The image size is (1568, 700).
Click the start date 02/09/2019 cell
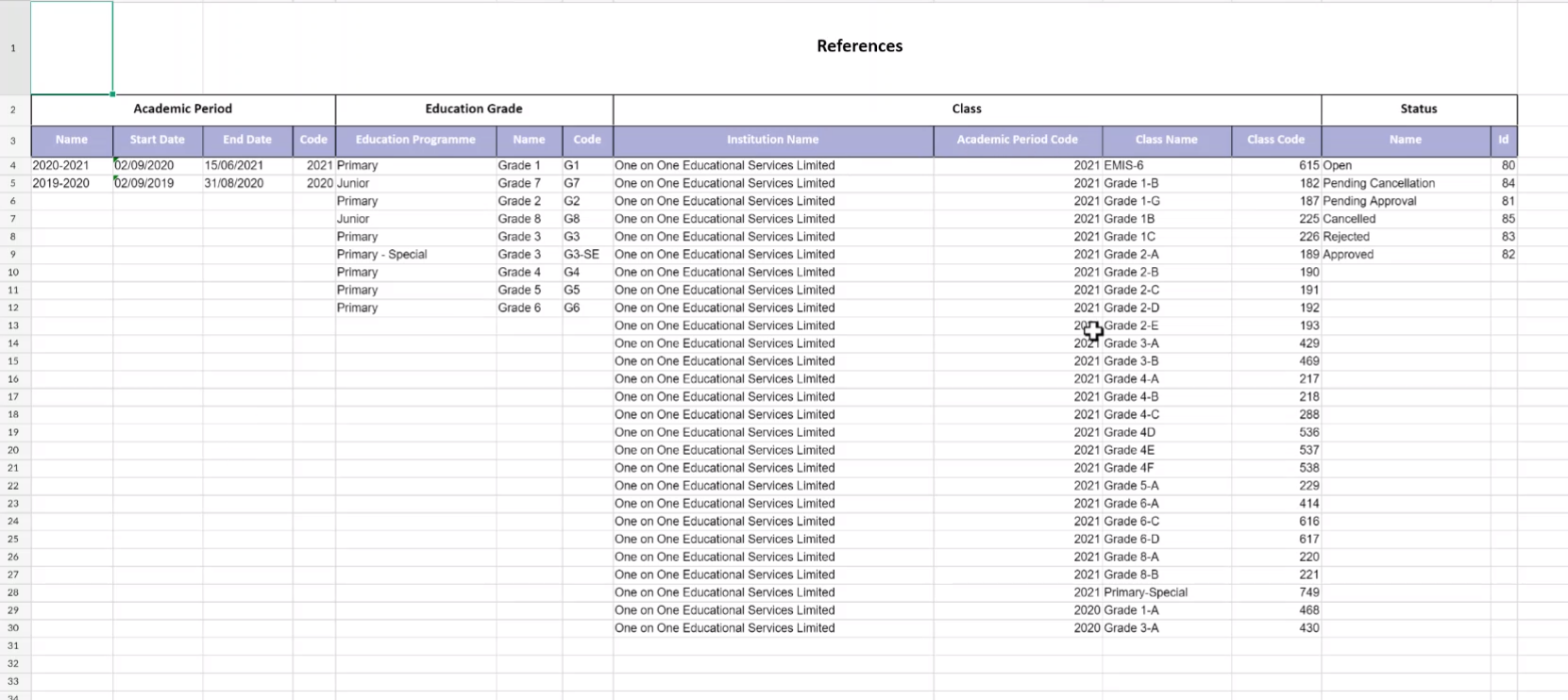click(158, 183)
